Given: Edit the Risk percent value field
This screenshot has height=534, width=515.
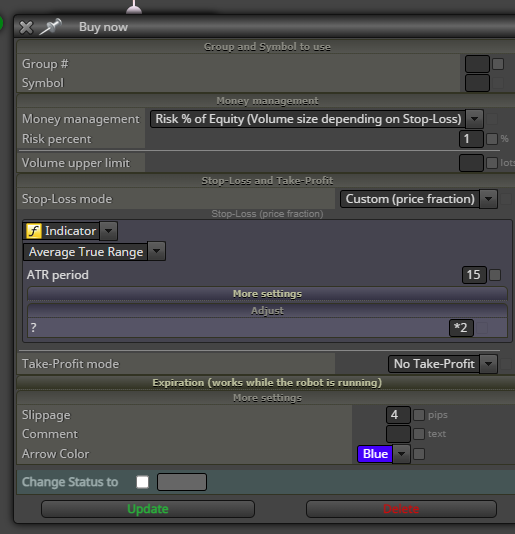Looking at the screenshot, I should tap(471, 139).
